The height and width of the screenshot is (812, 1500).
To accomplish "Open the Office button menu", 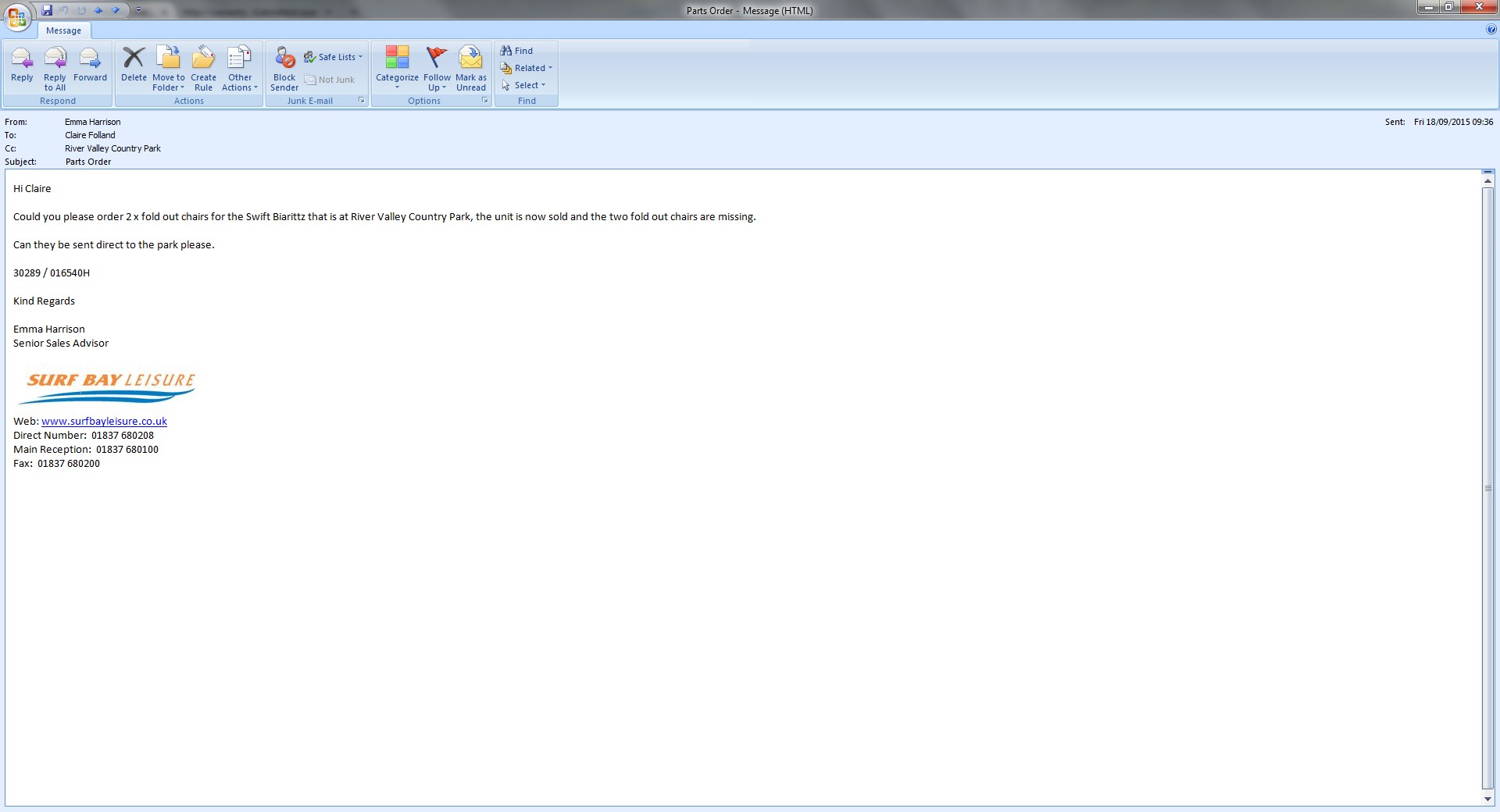I will click(17, 17).
